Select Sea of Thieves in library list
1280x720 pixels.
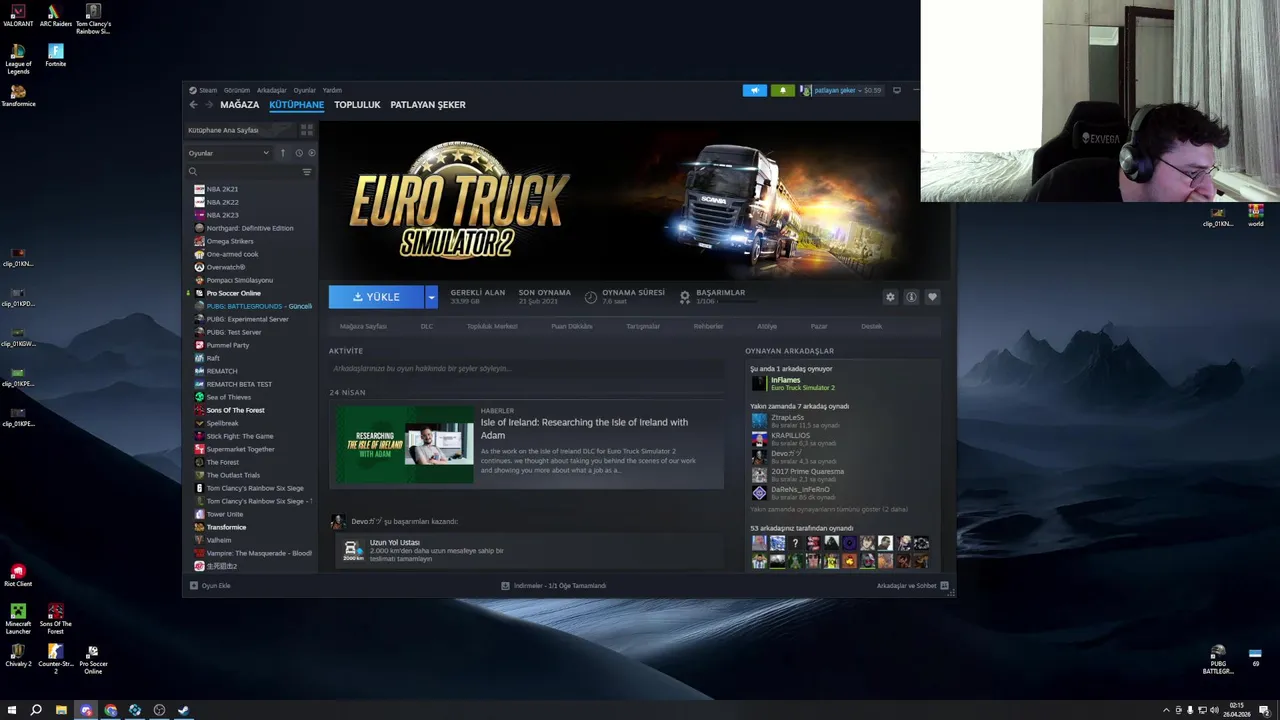tap(228, 397)
